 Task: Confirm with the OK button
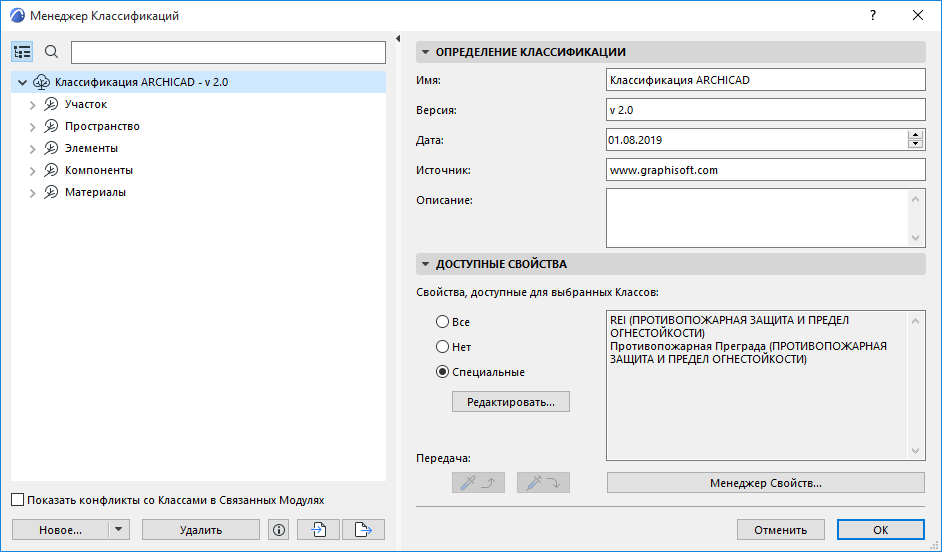click(x=881, y=530)
